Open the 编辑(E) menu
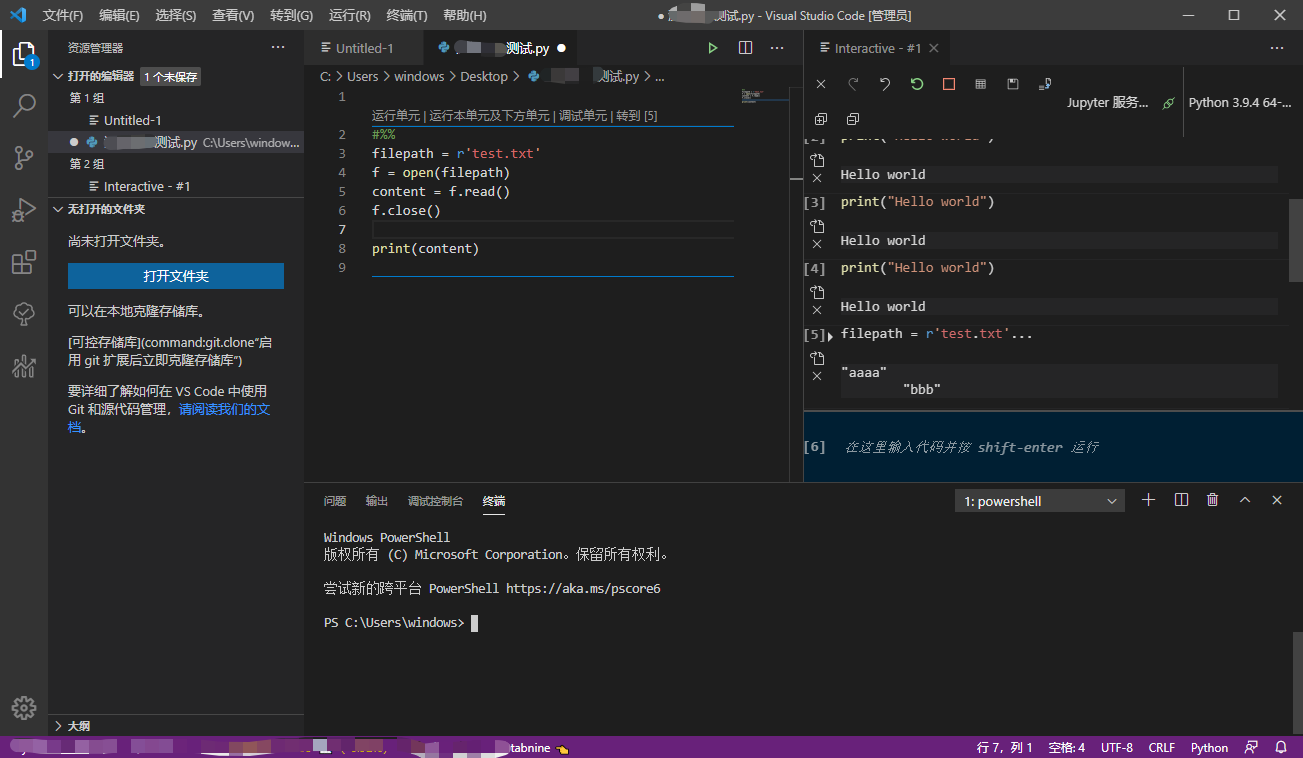1303x758 pixels. (119, 15)
